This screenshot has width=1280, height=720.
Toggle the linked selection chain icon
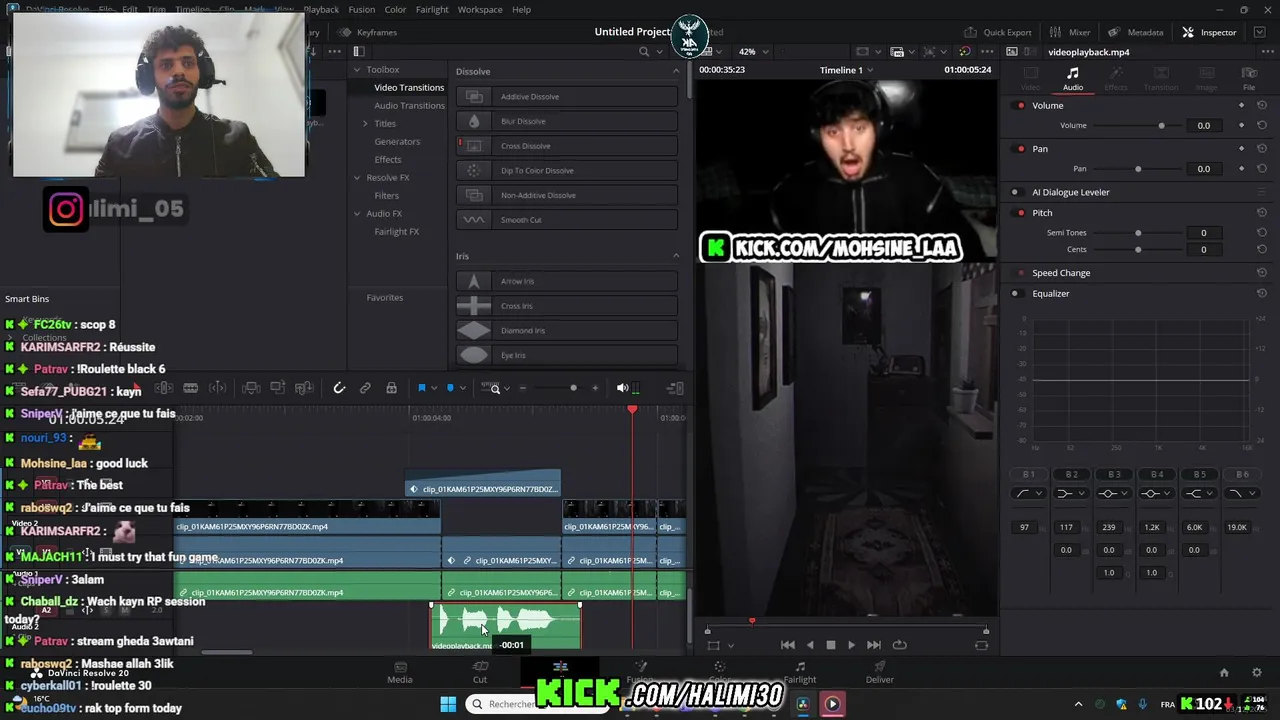click(365, 388)
